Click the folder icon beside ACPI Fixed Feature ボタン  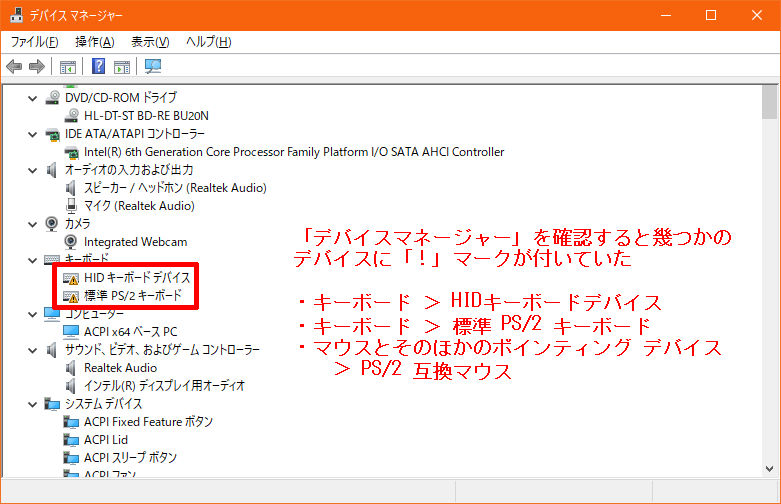pyautogui.click(x=71, y=422)
